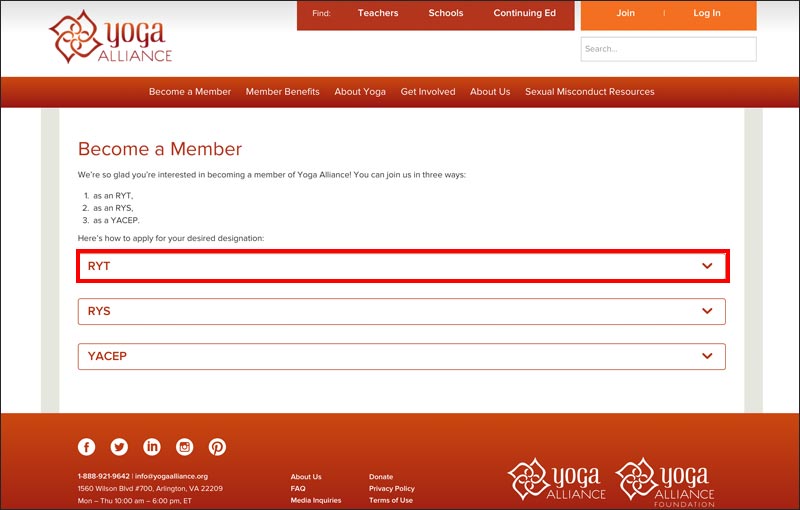Open the footer Privacy Policy link

point(392,489)
